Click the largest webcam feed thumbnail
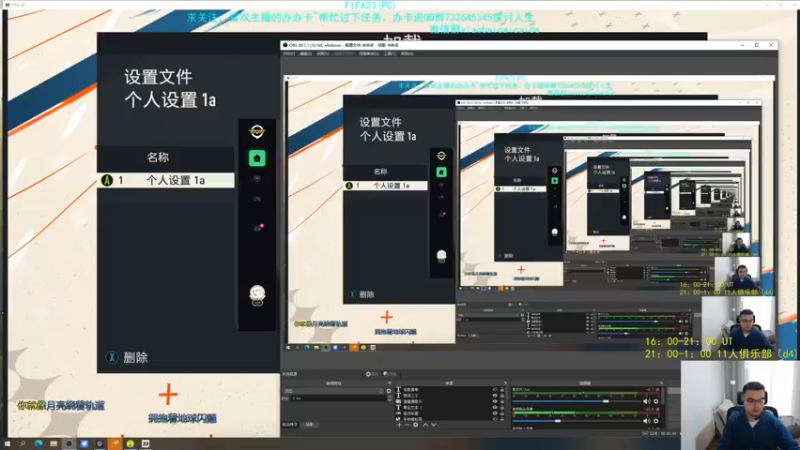Viewport: 800px width, 450px height. click(x=740, y=405)
